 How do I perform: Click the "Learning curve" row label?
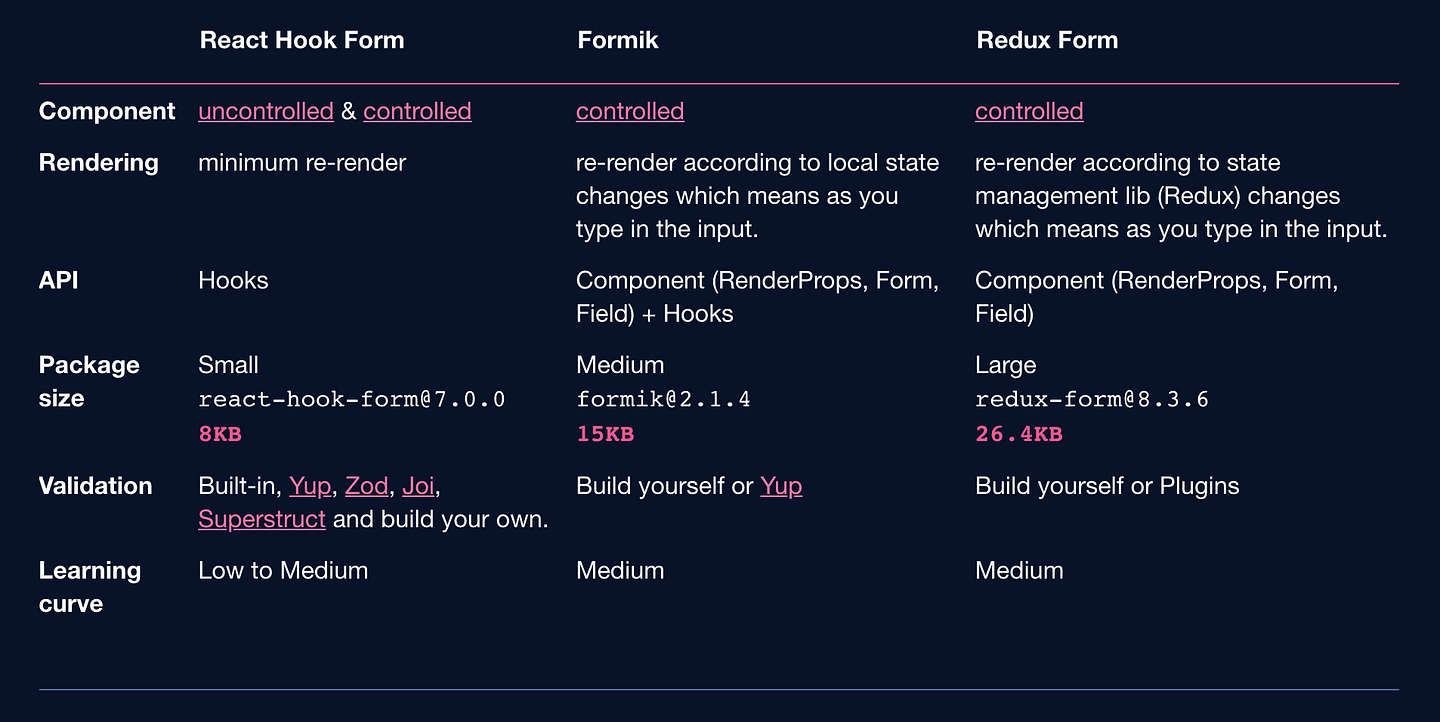[x=90, y=587]
